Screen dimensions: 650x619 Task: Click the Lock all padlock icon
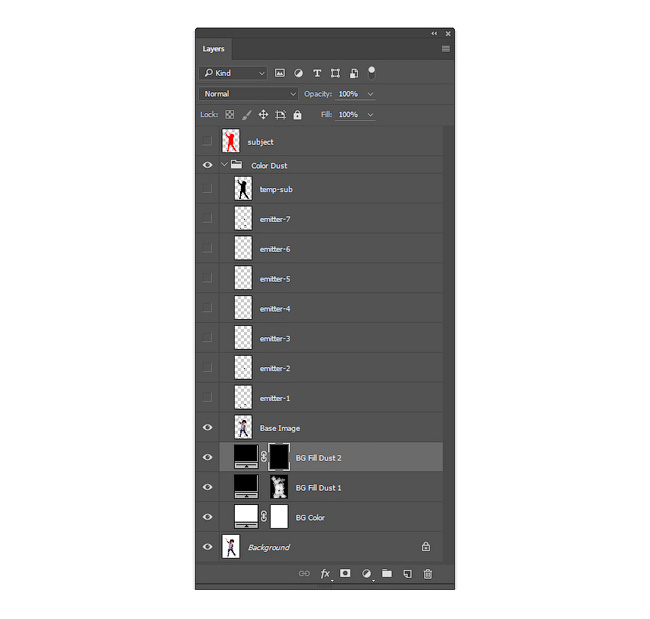[297, 115]
